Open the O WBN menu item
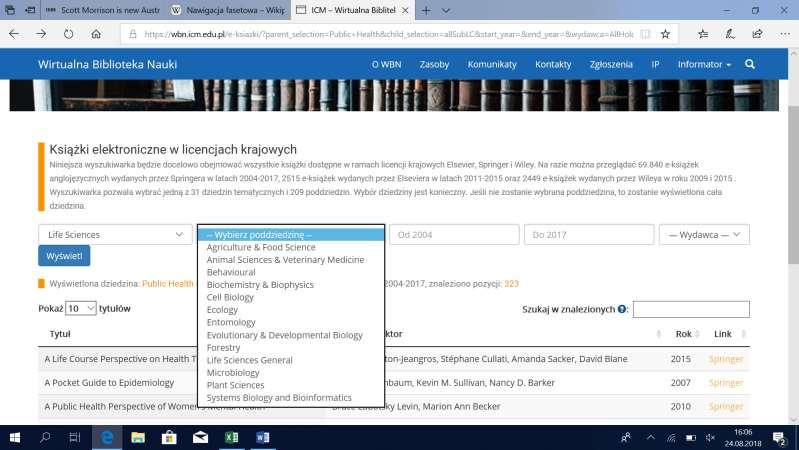This screenshot has height=450, width=799. (x=386, y=64)
